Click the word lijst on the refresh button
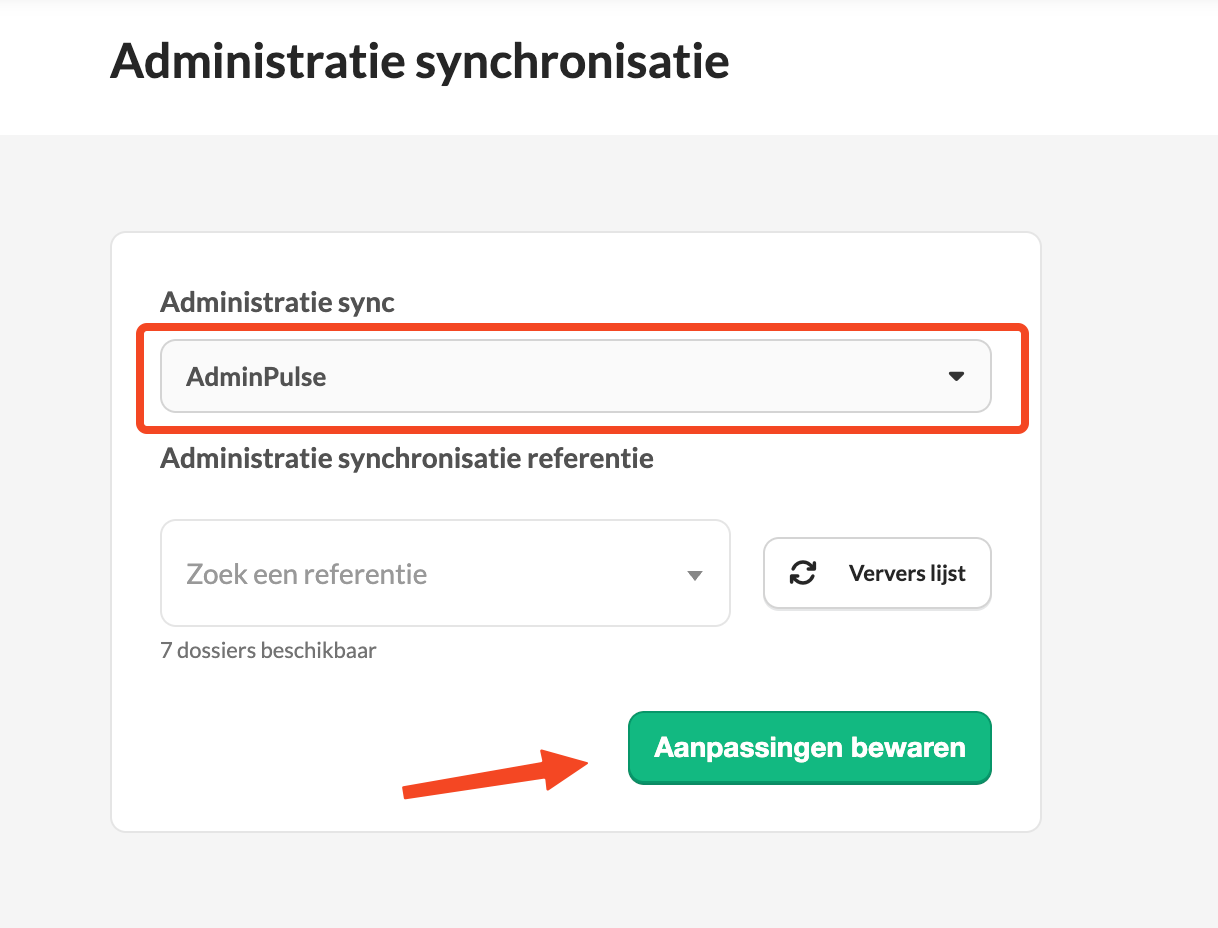 [946, 574]
